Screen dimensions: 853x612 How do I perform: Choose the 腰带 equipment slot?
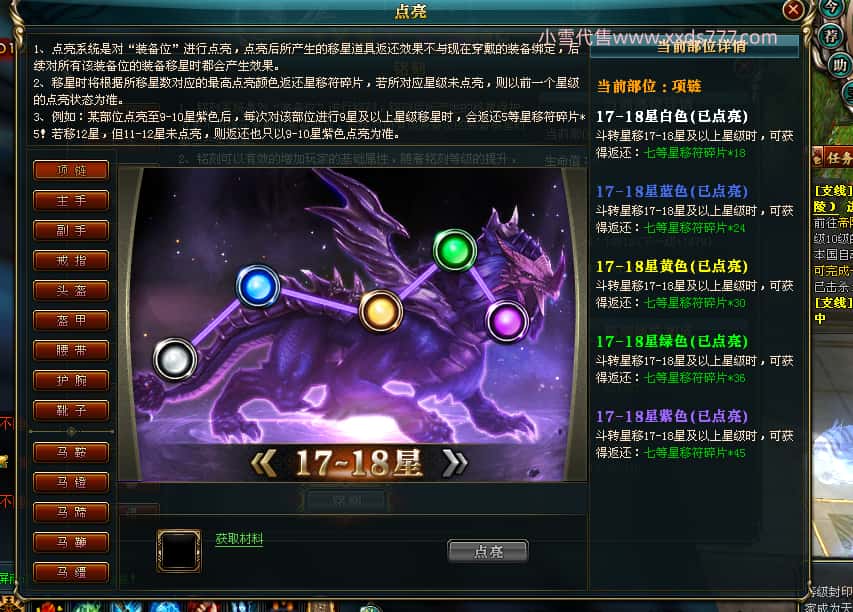coord(71,350)
